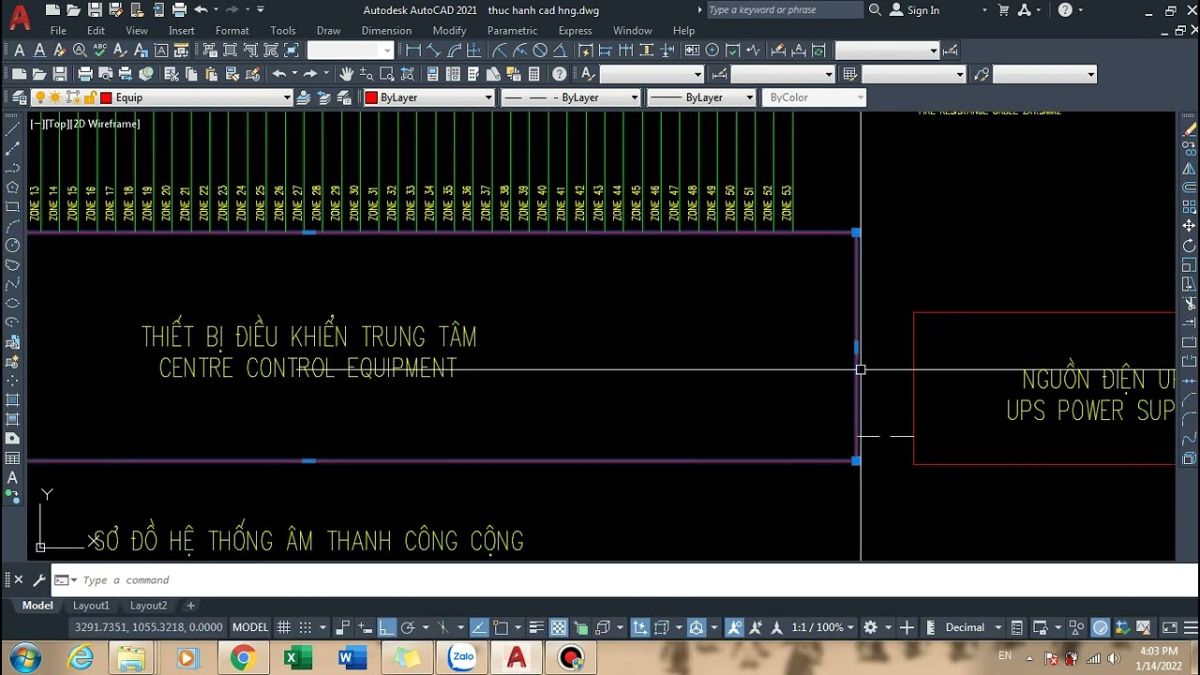Open the Workspace Switching gear icon

(870, 628)
